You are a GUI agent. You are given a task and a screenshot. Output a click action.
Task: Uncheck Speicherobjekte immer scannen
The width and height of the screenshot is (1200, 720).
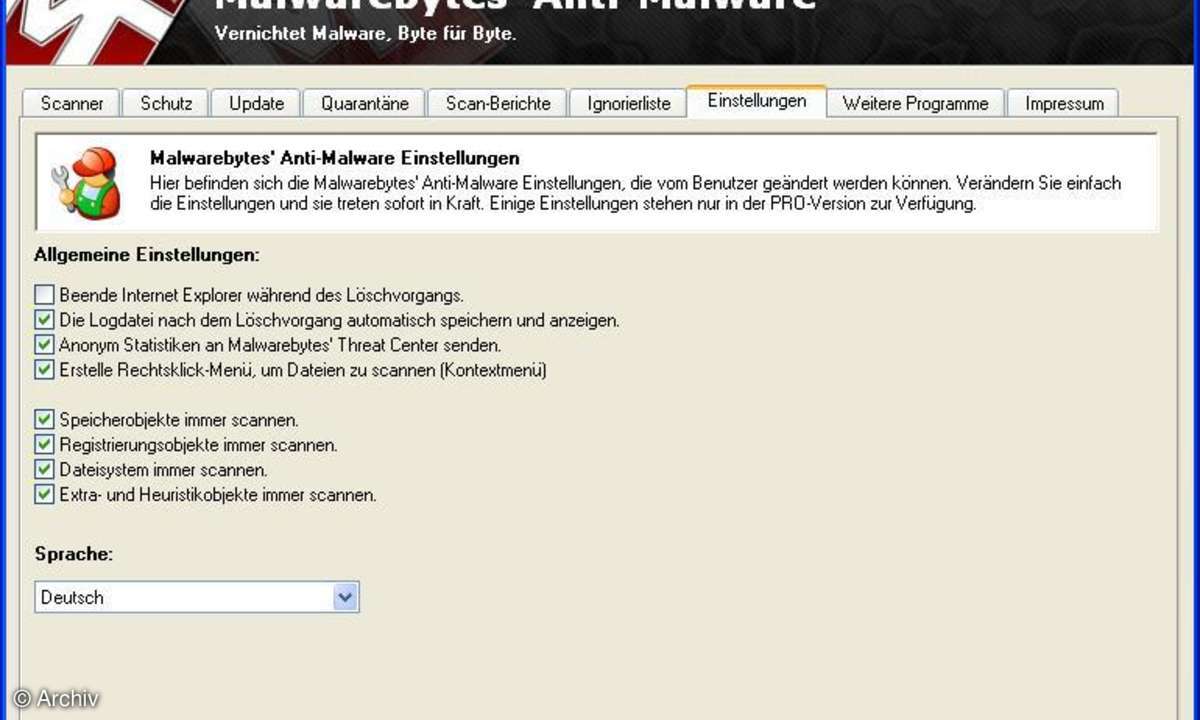point(44,419)
